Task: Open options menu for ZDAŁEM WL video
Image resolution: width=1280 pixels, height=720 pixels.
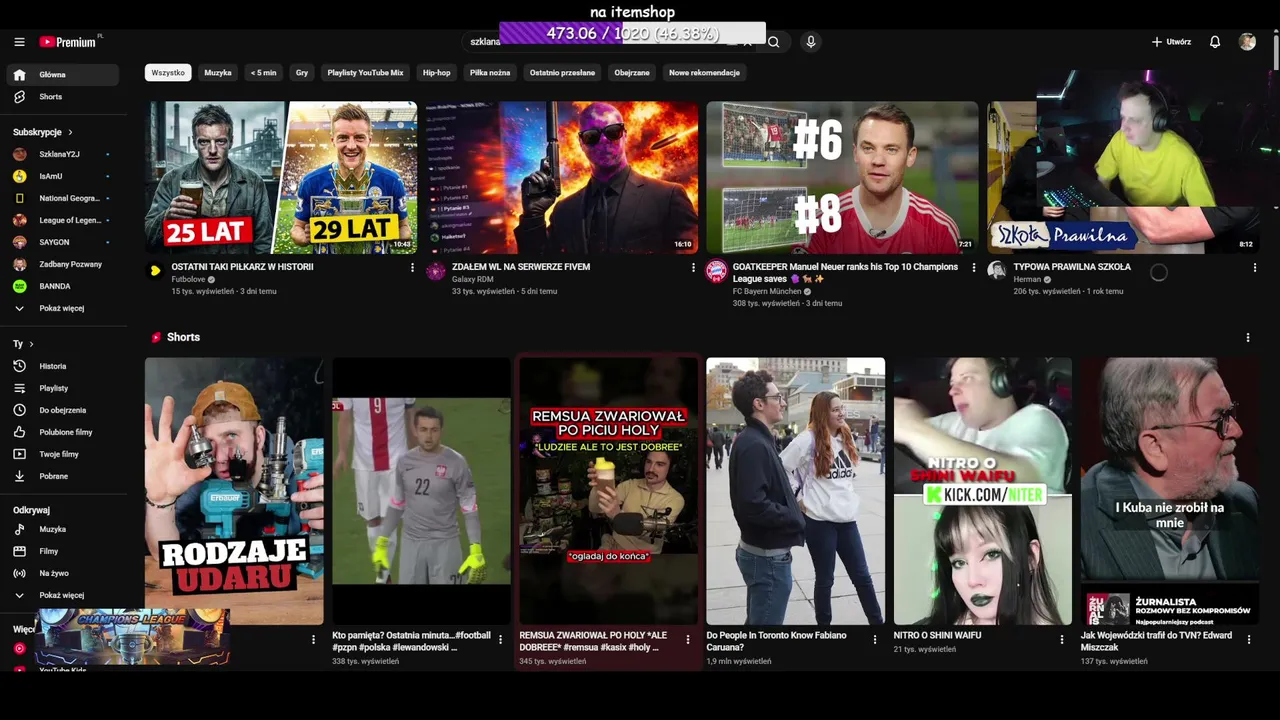Action: coord(693,268)
